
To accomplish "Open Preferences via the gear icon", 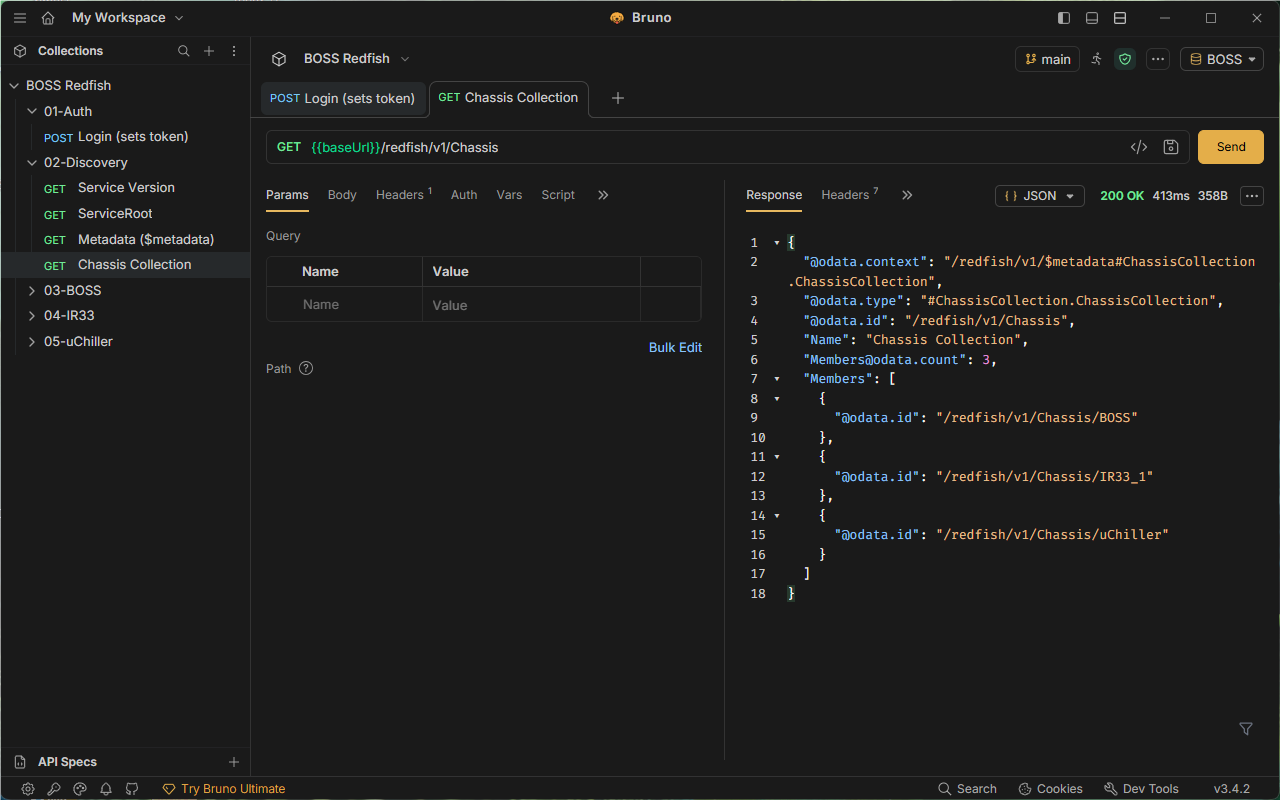I will [28, 789].
